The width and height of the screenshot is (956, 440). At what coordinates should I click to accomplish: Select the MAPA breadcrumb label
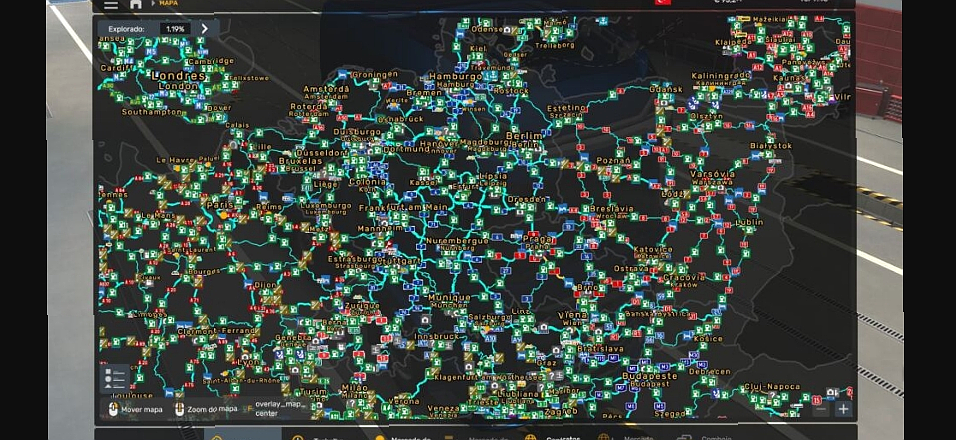(x=168, y=3)
